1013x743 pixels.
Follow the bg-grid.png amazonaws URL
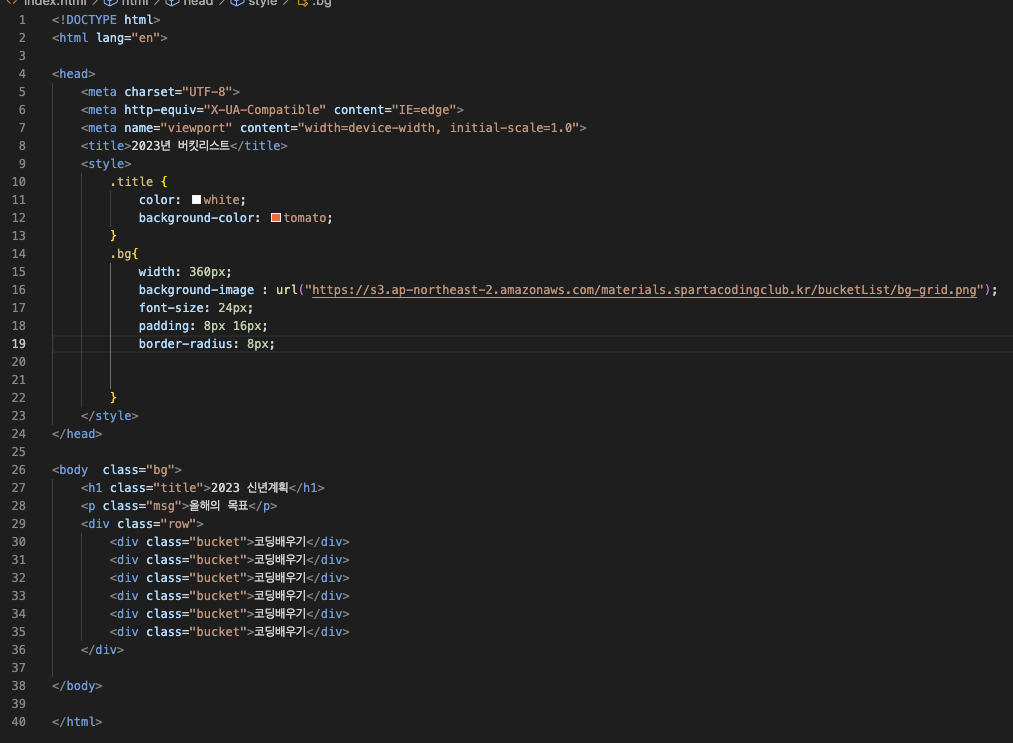click(644, 290)
